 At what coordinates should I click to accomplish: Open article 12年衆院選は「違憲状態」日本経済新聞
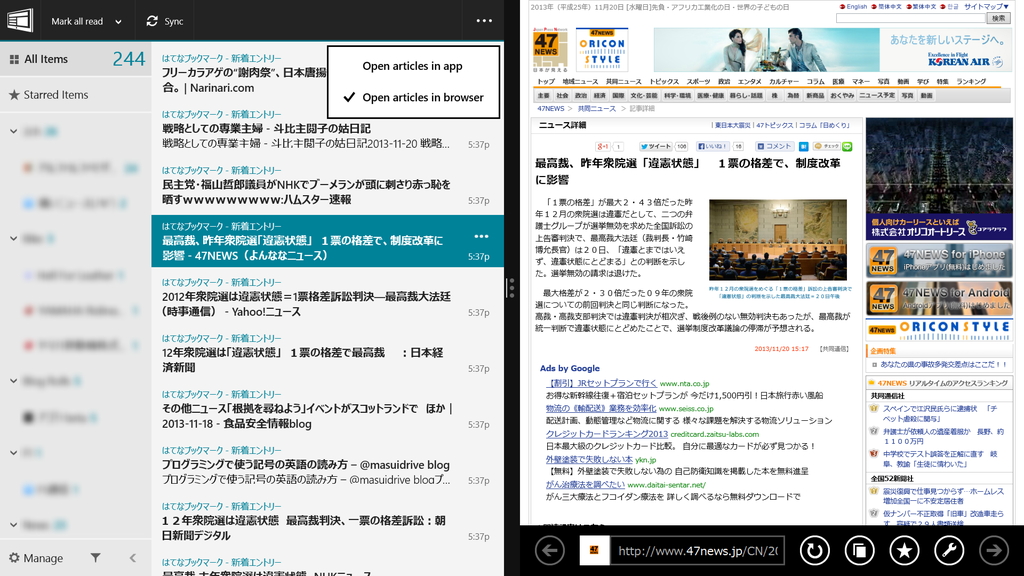[327, 355]
